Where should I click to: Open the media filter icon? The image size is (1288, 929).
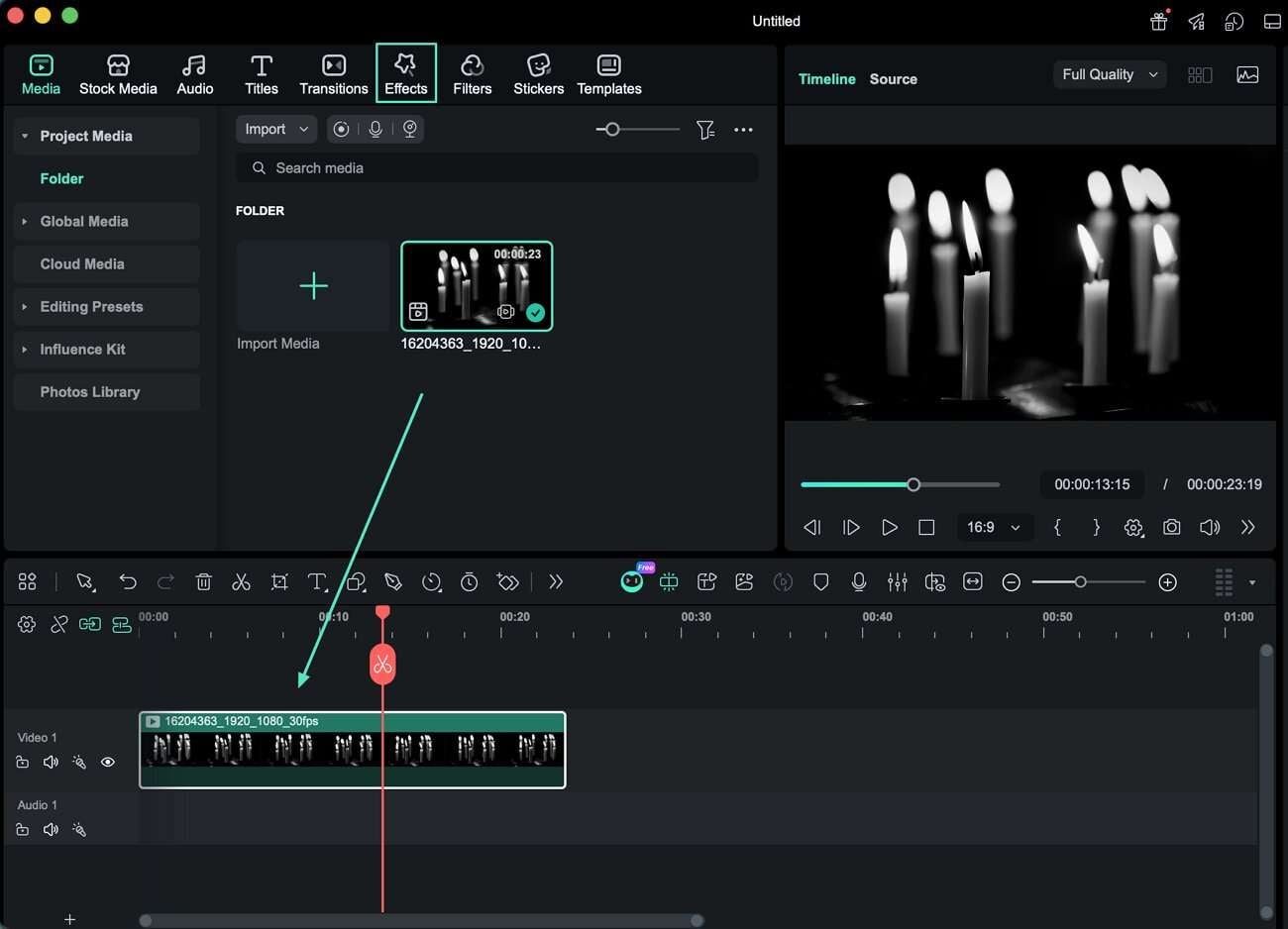pos(704,130)
